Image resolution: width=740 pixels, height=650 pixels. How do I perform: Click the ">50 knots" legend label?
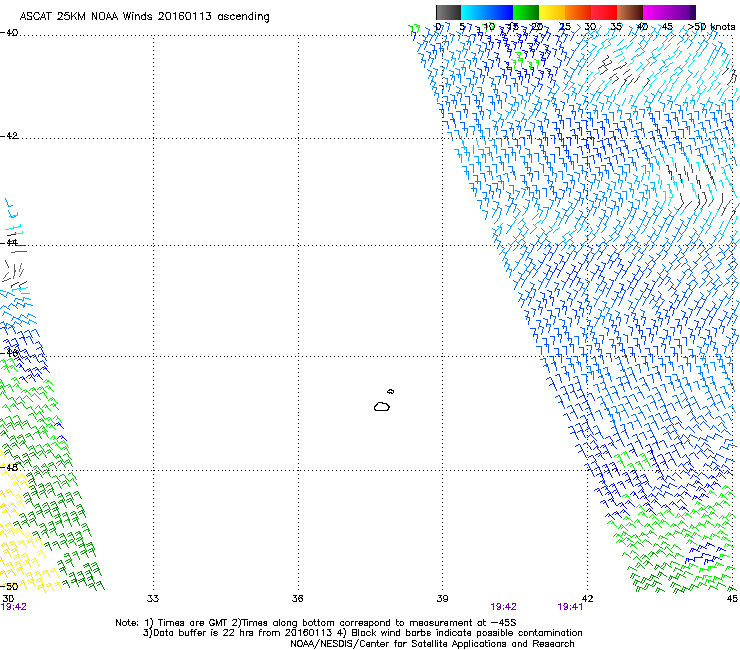click(711, 26)
